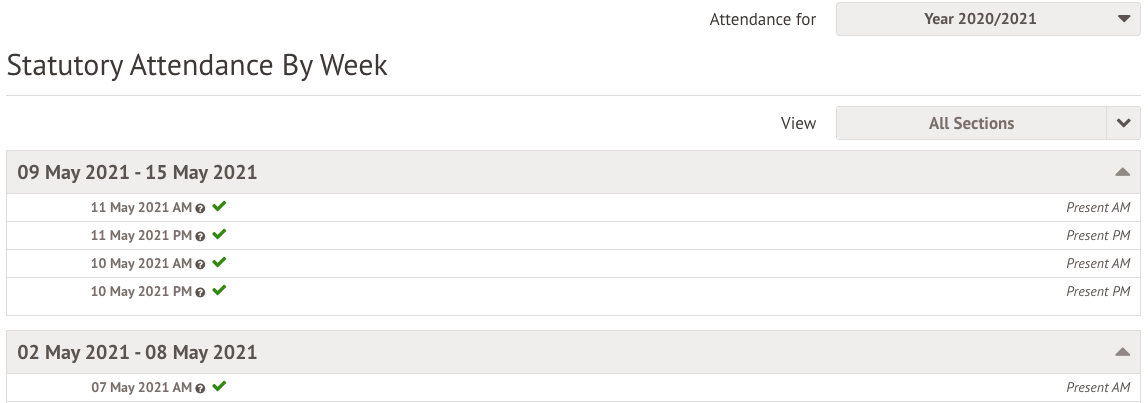The image size is (1148, 403).
Task: Click help icon beside 07 May 2021 AM
Action: pos(201,388)
